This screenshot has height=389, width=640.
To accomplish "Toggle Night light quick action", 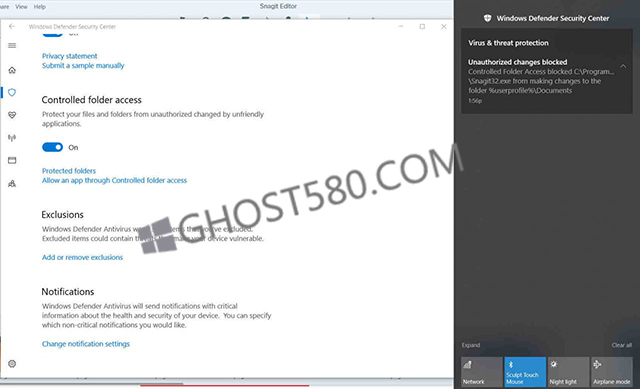I will (569, 372).
